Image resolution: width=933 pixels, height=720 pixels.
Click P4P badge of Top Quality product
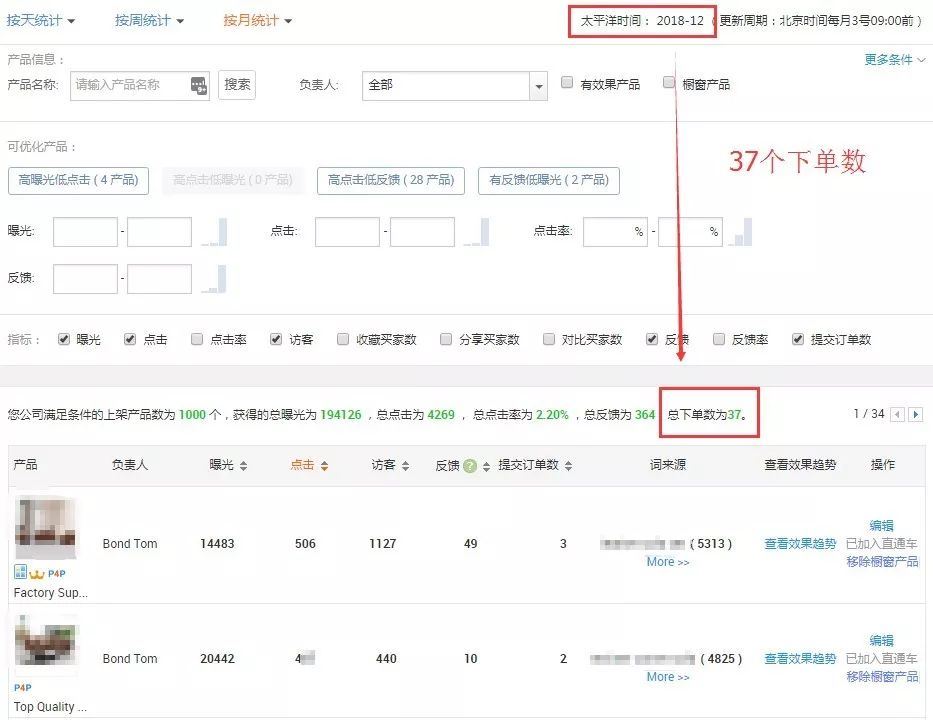(23, 688)
